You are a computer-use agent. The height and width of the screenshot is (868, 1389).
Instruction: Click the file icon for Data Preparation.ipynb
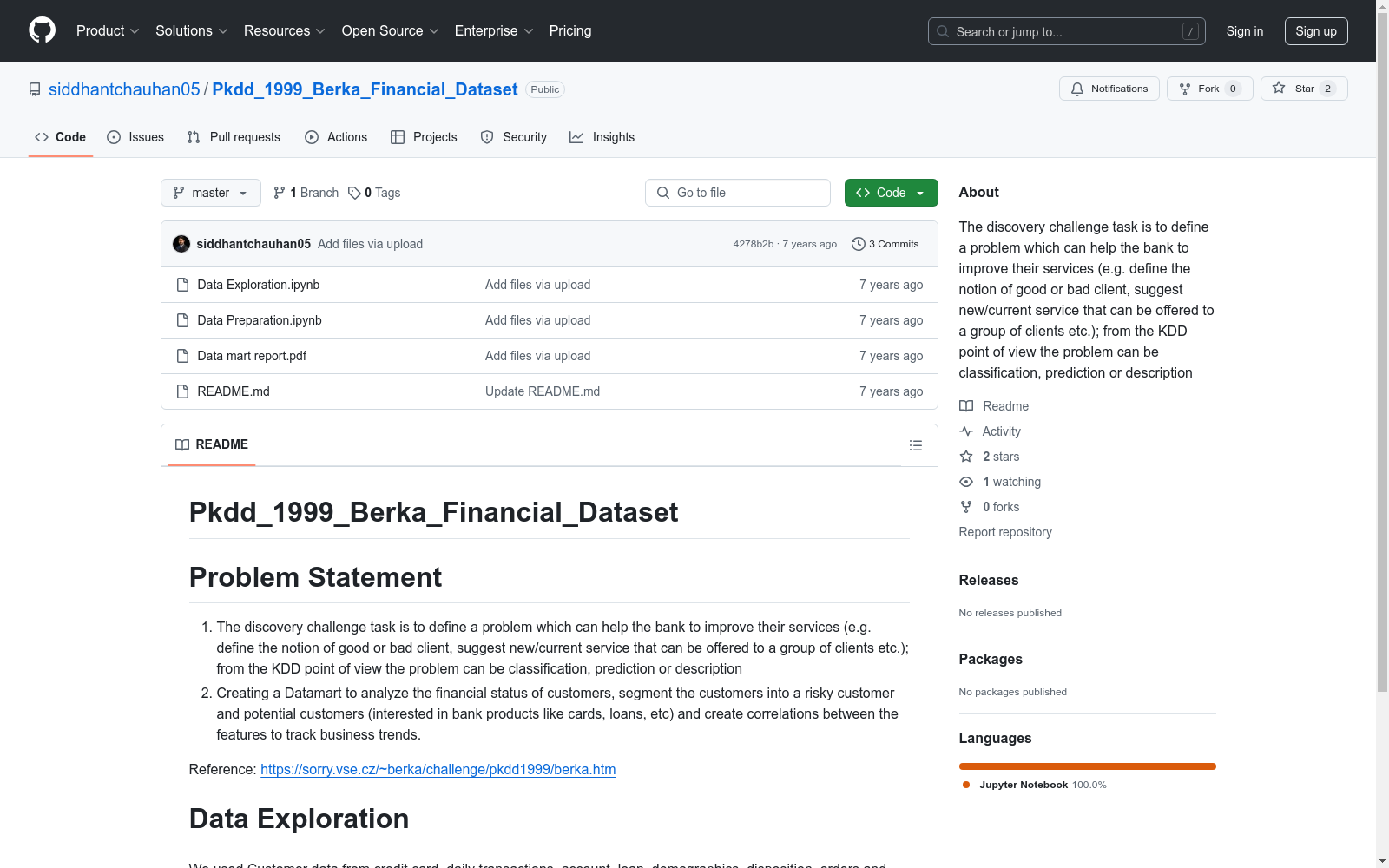click(x=182, y=320)
